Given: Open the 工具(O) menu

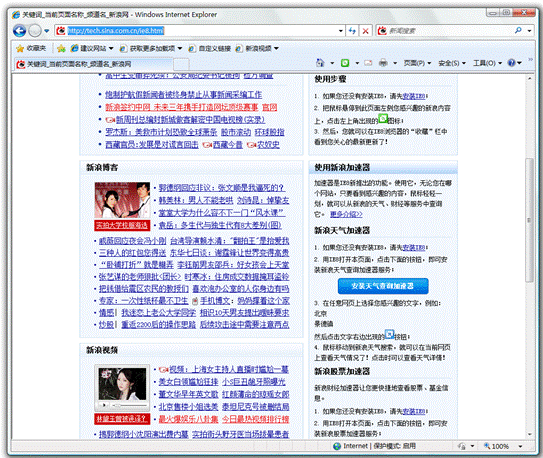Looking at the screenshot, I should click(488, 63).
